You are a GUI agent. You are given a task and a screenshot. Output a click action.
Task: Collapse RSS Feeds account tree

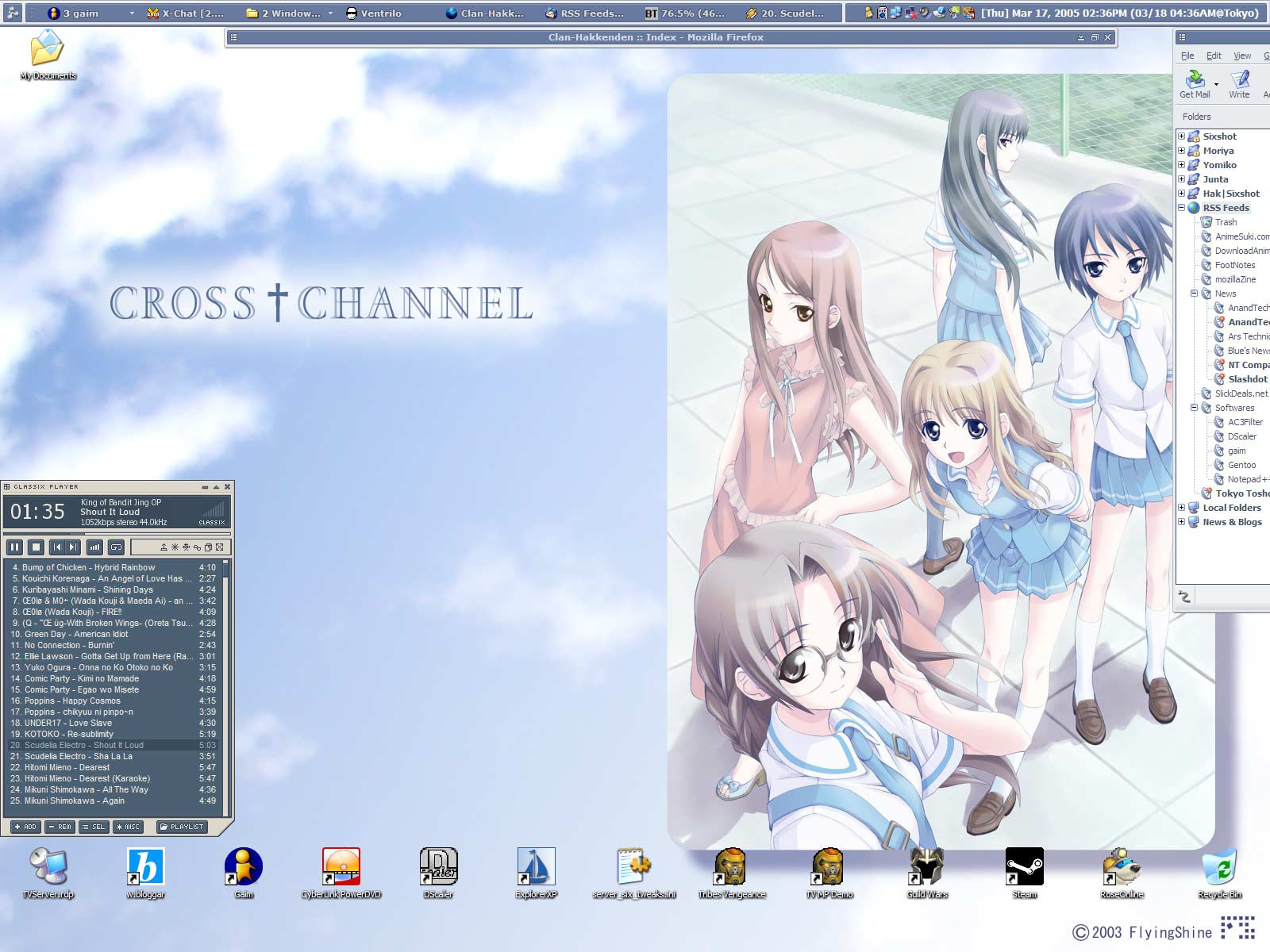click(1181, 207)
